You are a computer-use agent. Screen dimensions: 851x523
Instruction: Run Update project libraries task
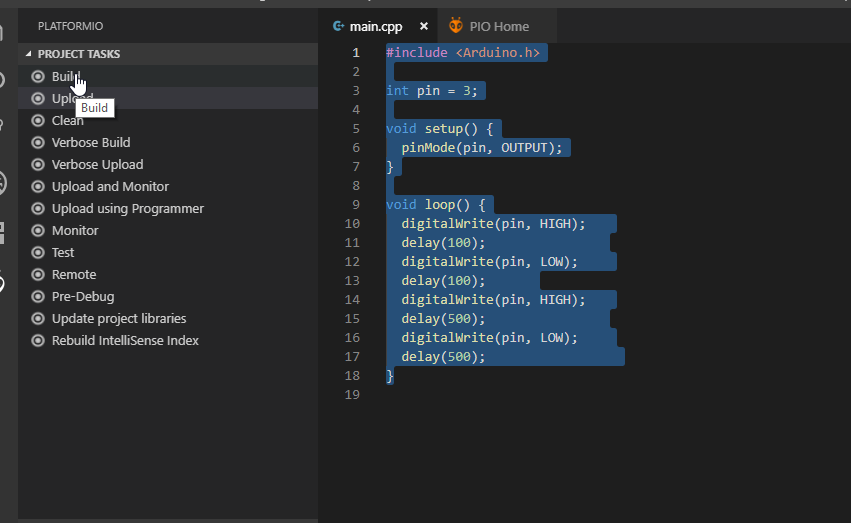point(119,318)
